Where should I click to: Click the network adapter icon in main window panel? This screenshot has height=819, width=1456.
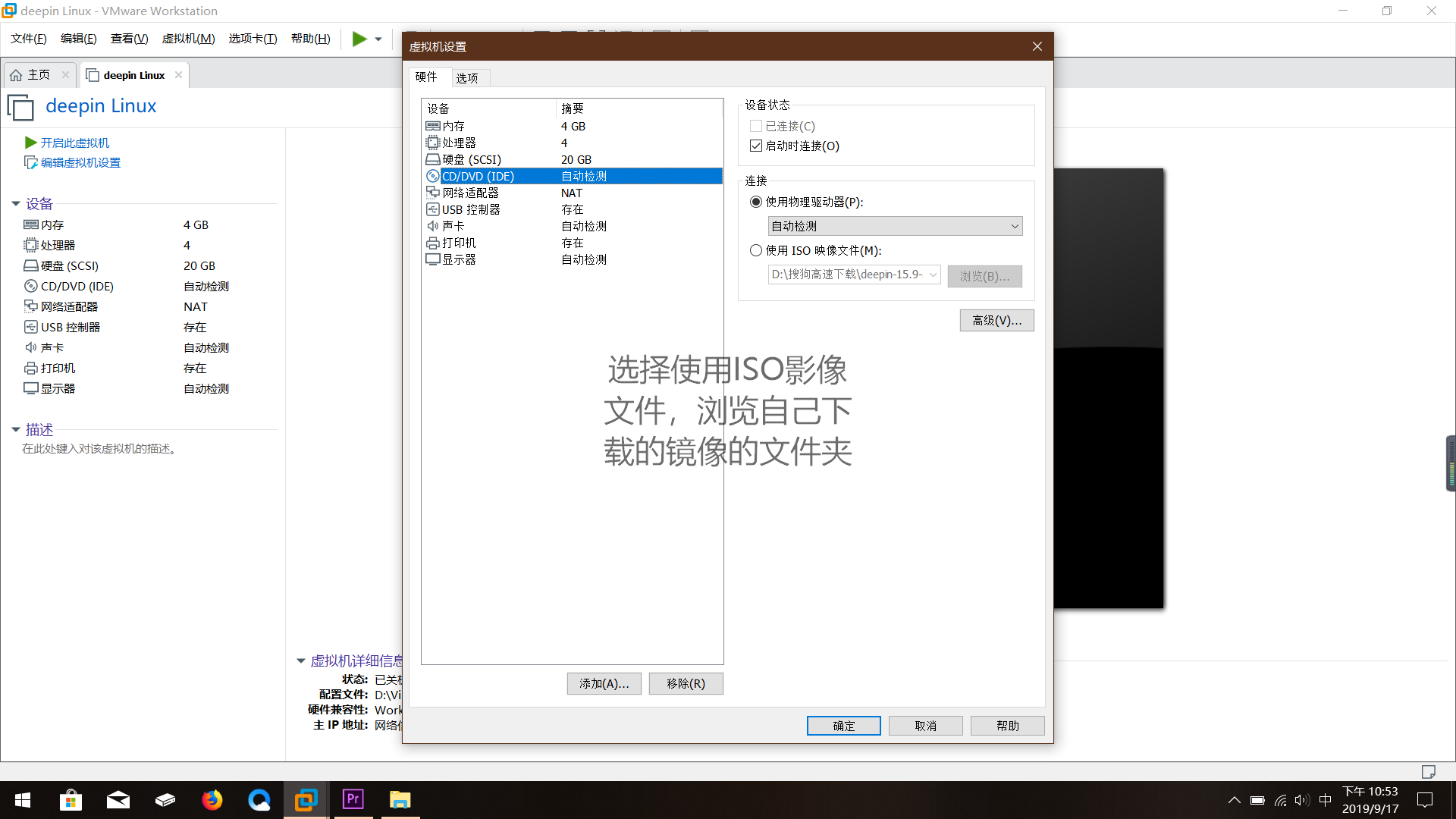coord(31,306)
